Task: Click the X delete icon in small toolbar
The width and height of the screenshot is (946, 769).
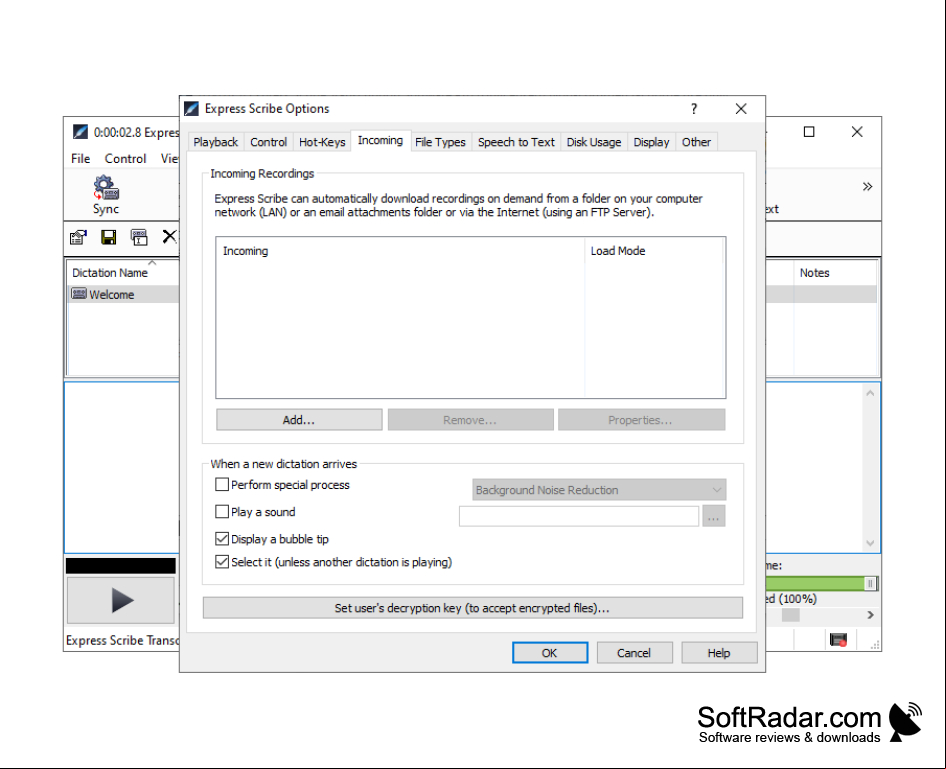Action: (x=170, y=236)
